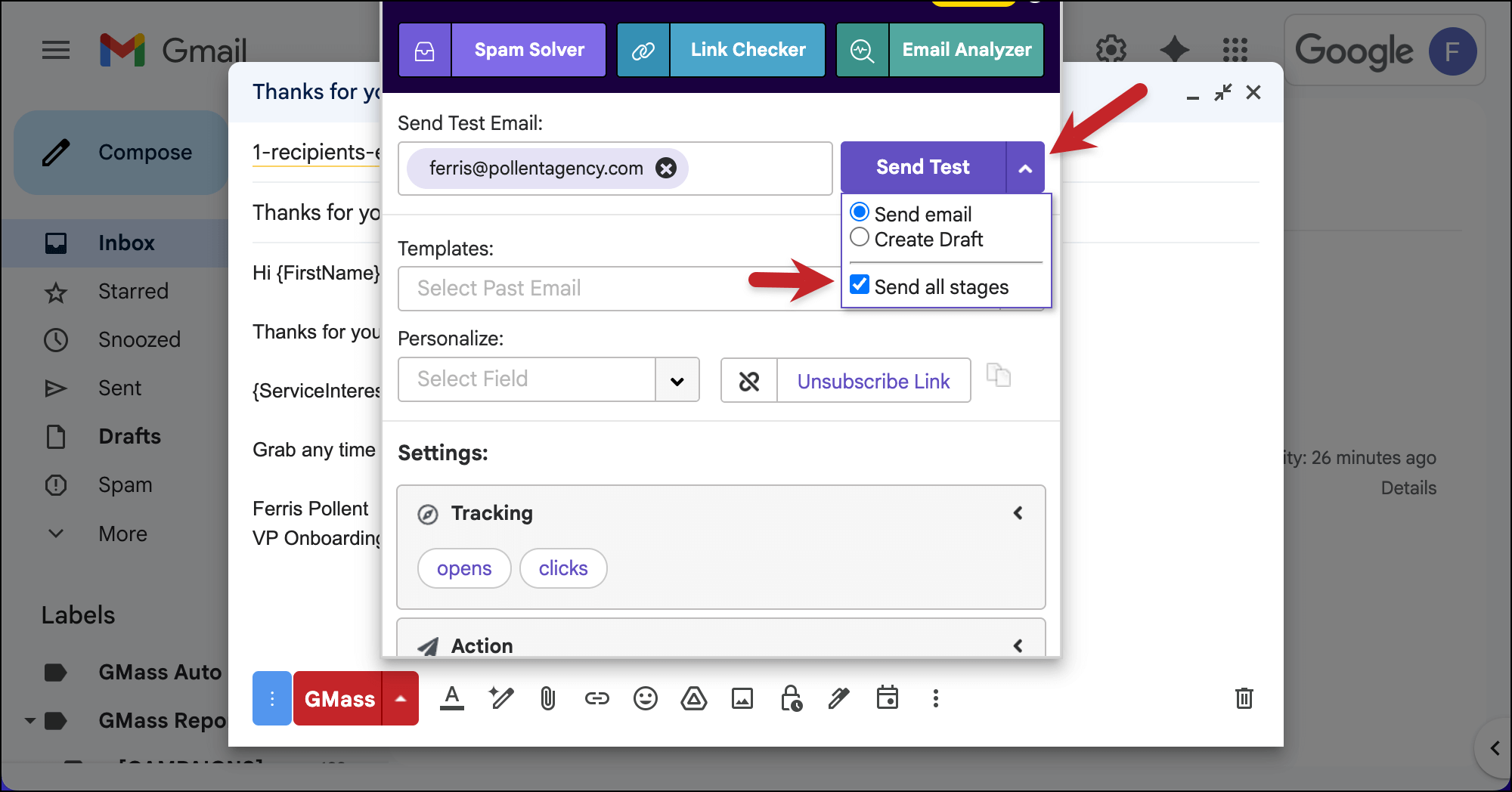The image size is (1512, 792).
Task: Expand the Tracking settings section
Action: pos(1018,513)
